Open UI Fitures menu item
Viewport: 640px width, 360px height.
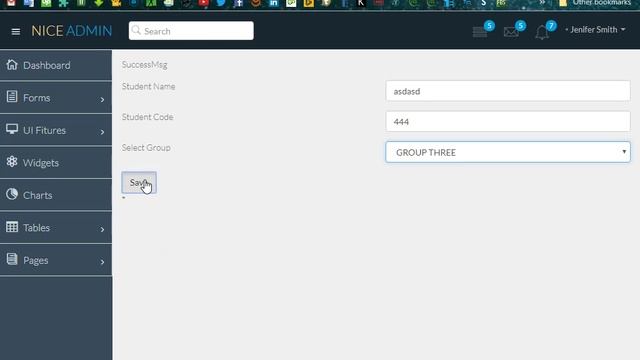(x=56, y=130)
